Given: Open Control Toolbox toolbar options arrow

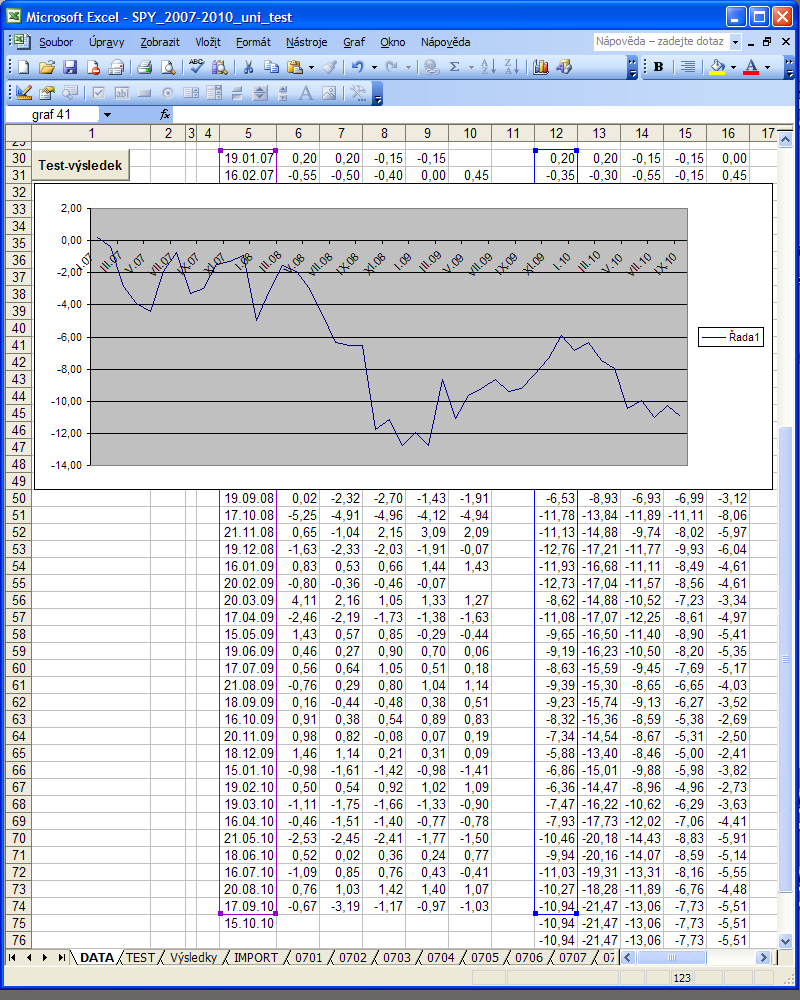Looking at the screenshot, I should (x=378, y=94).
